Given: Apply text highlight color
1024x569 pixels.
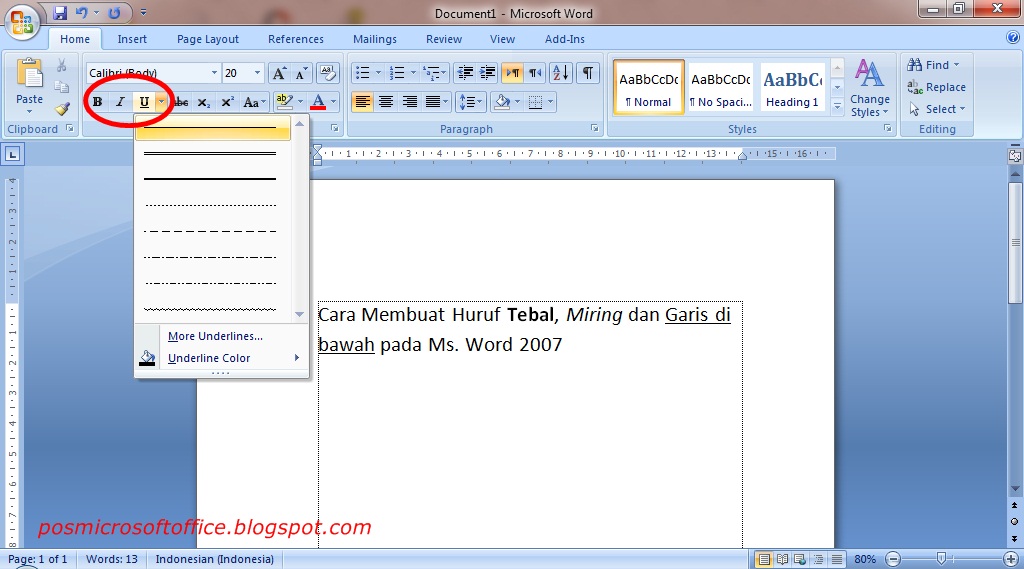Looking at the screenshot, I should click(283, 102).
